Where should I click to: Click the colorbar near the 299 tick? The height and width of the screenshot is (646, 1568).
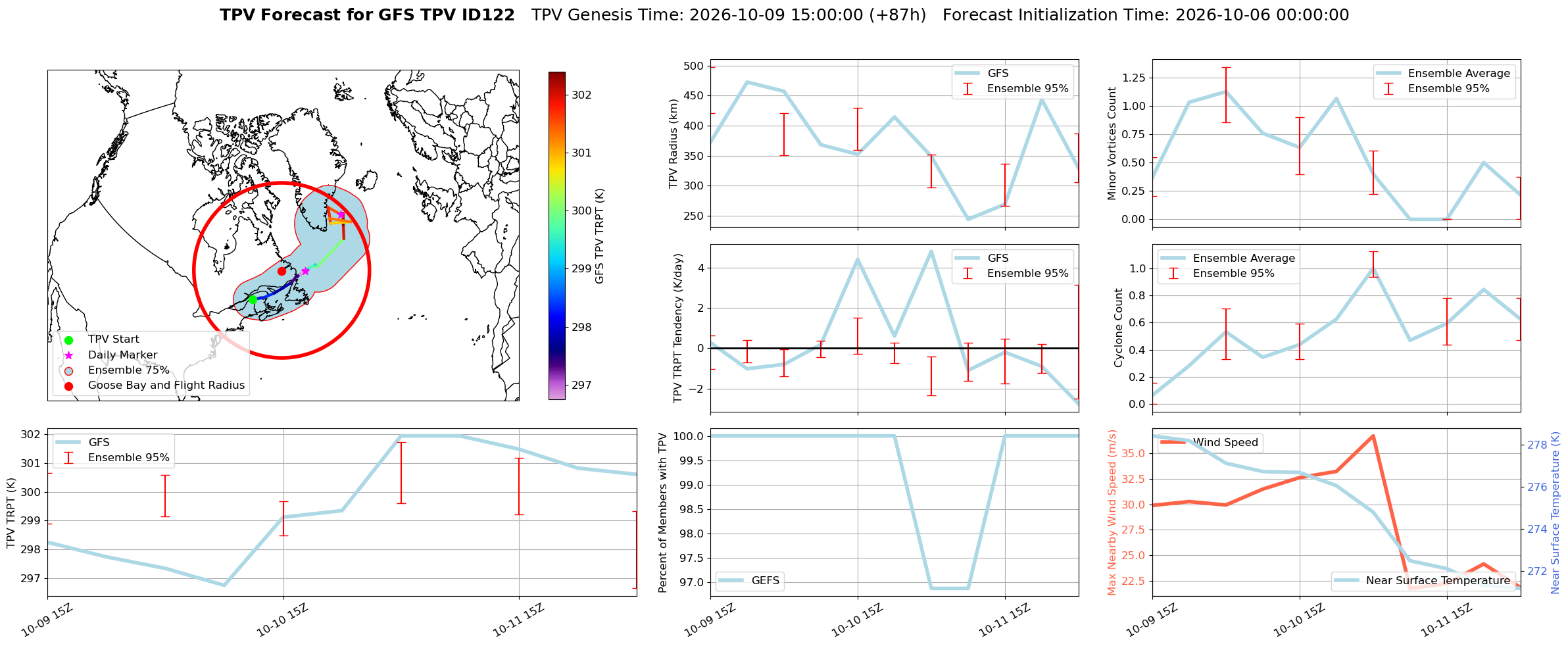[x=557, y=268]
